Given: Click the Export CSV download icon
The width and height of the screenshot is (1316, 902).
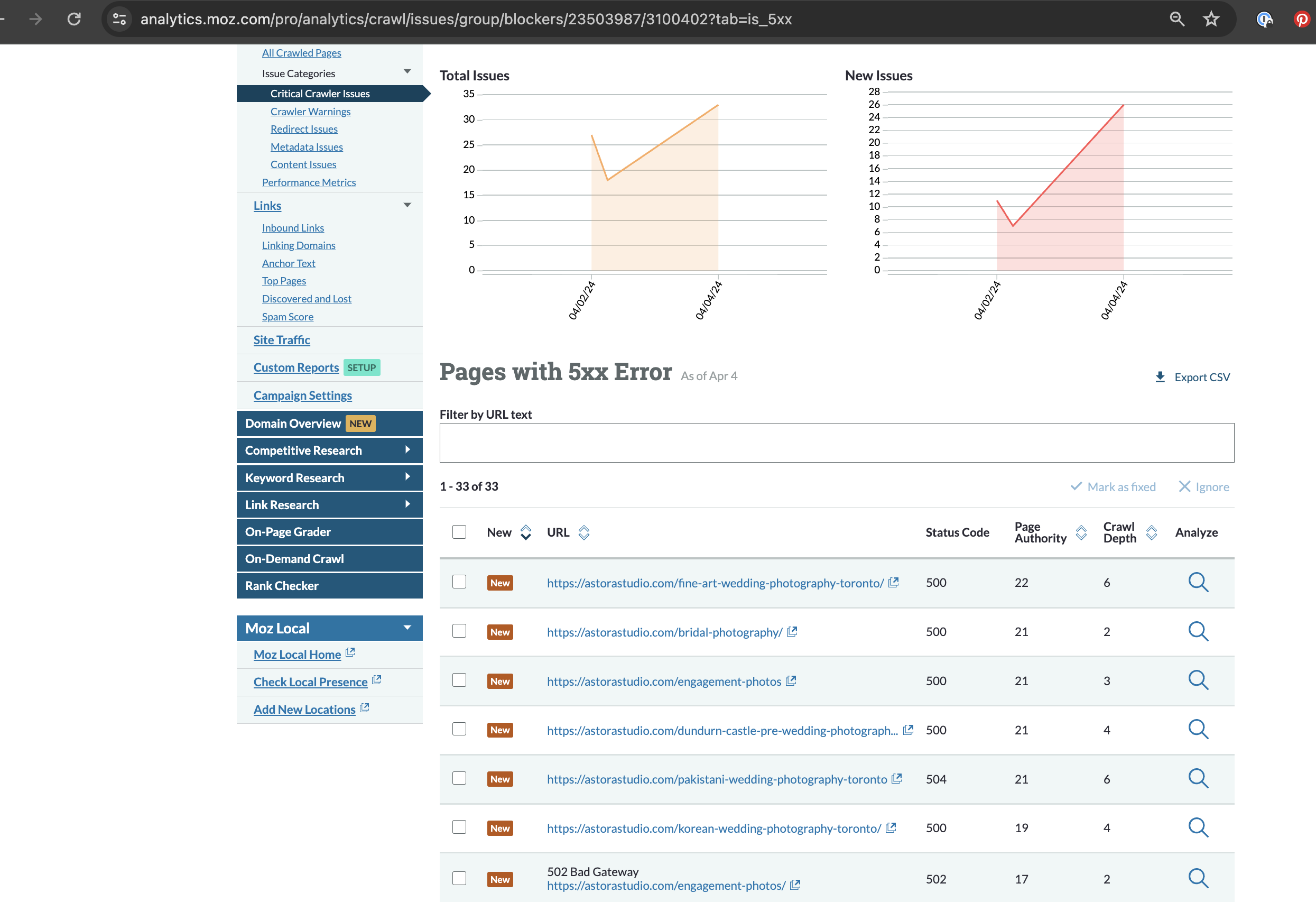Looking at the screenshot, I should point(1160,377).
